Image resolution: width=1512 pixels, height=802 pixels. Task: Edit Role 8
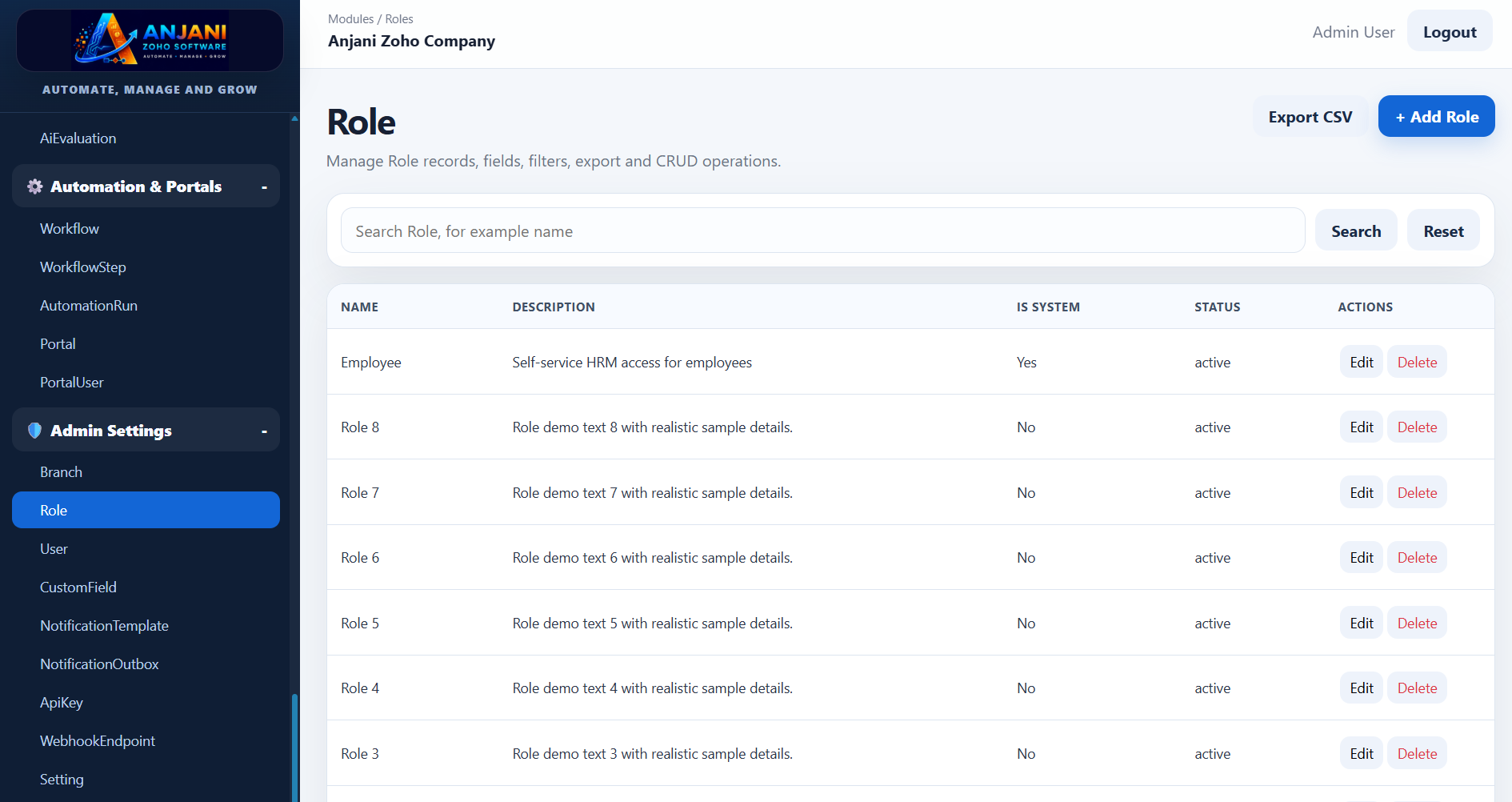pos(1362,427)
